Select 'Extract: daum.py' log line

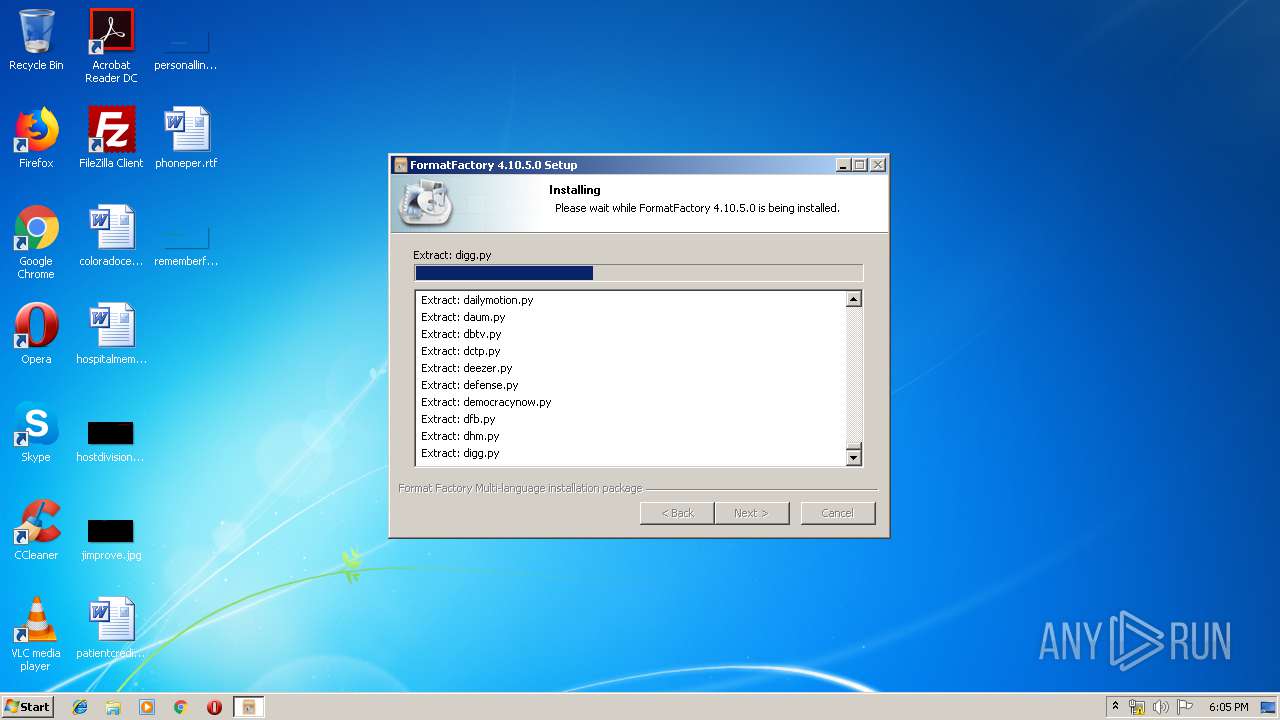[x=463, y=317]
